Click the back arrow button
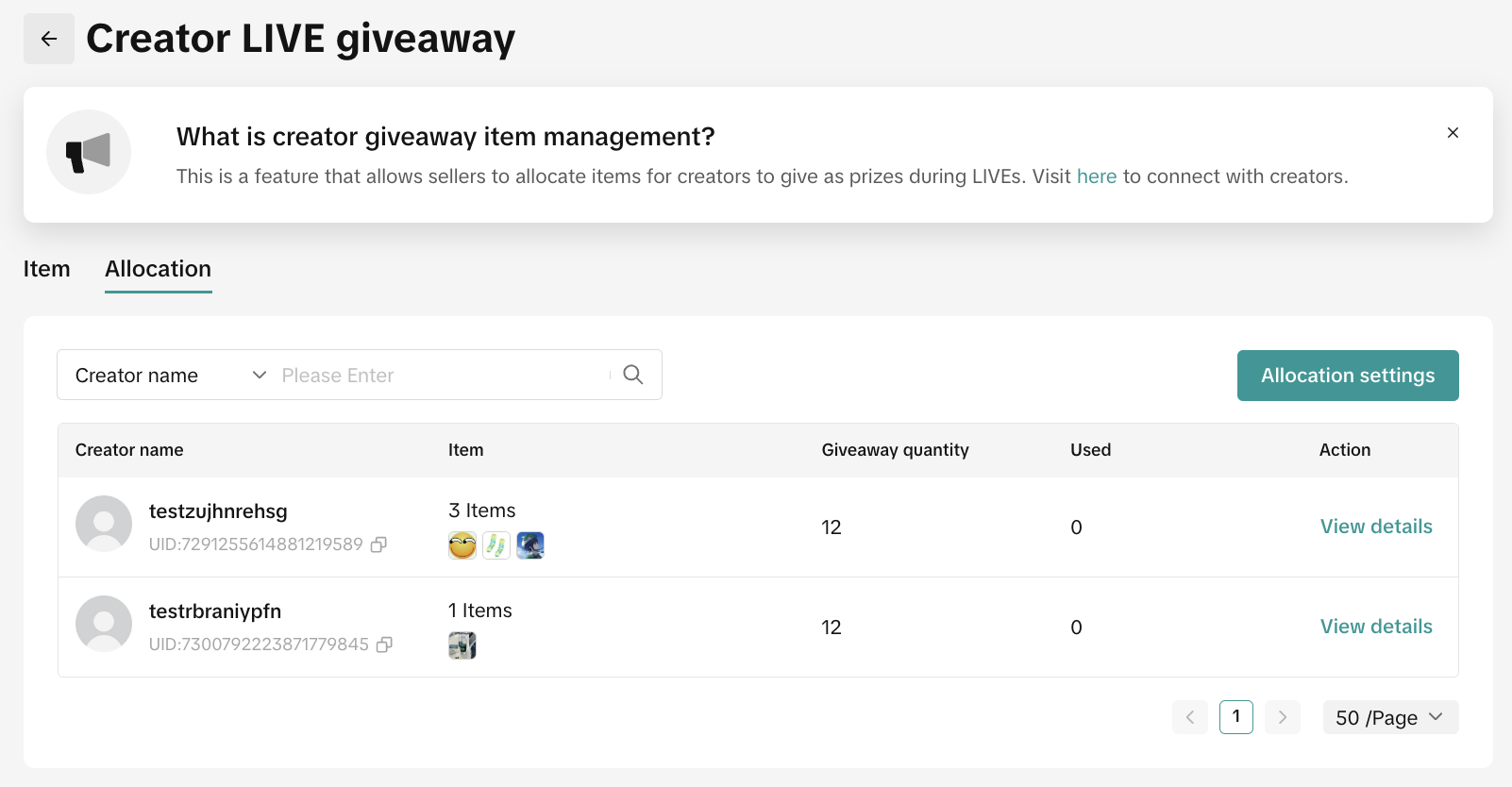1512x787 pixels. coord(49,39)
